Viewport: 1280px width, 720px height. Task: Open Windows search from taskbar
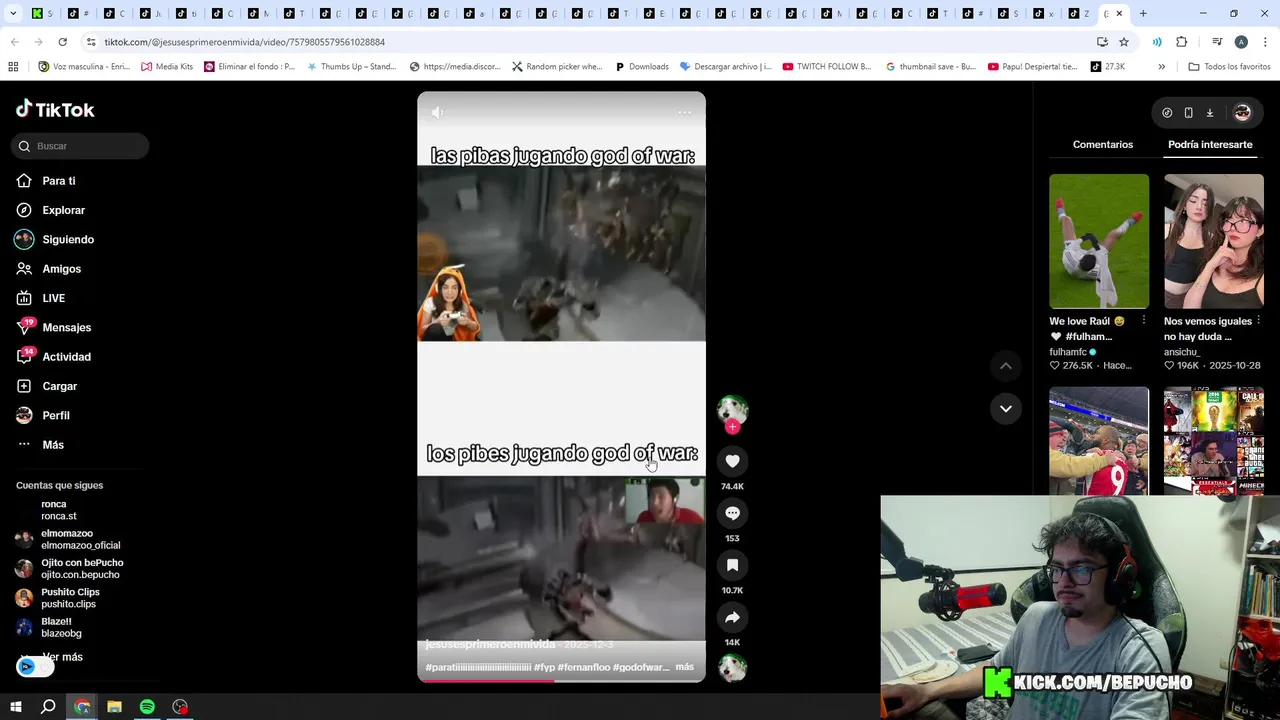tap(48, 707)
